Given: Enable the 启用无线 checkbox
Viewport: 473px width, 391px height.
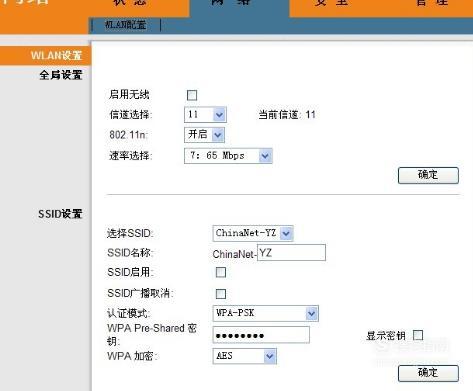Looking at the screenshot, I should 192,95.
